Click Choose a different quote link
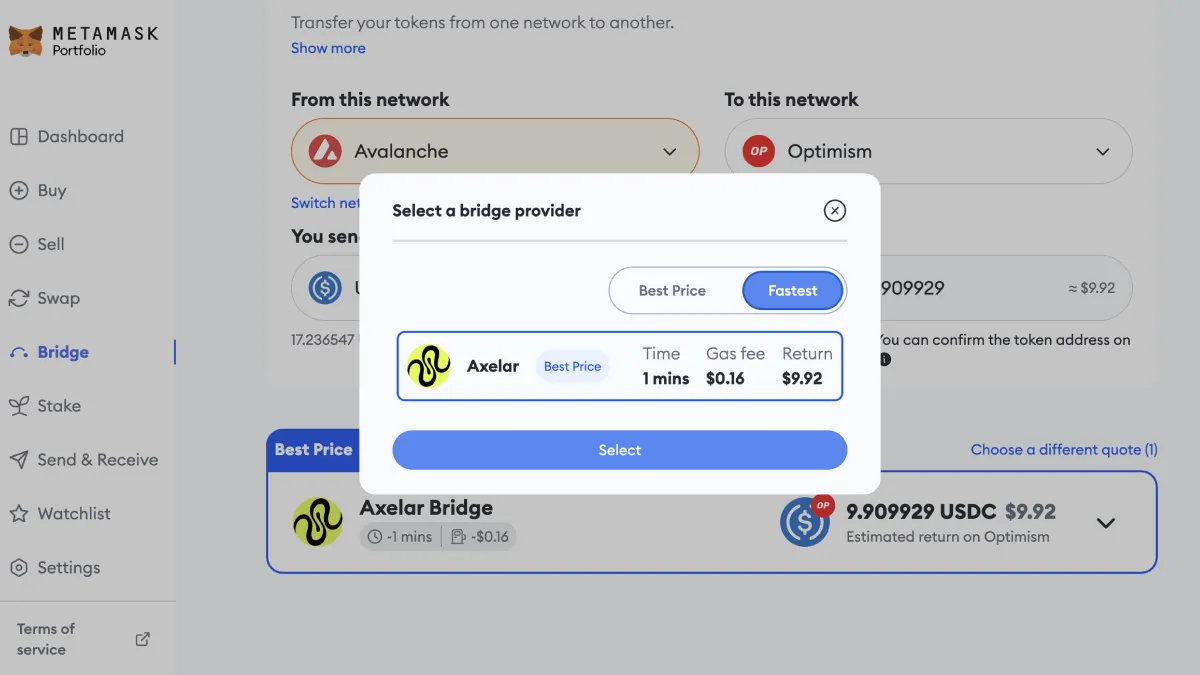This screenshot has height=675, width=1200. pos(1064,450)
